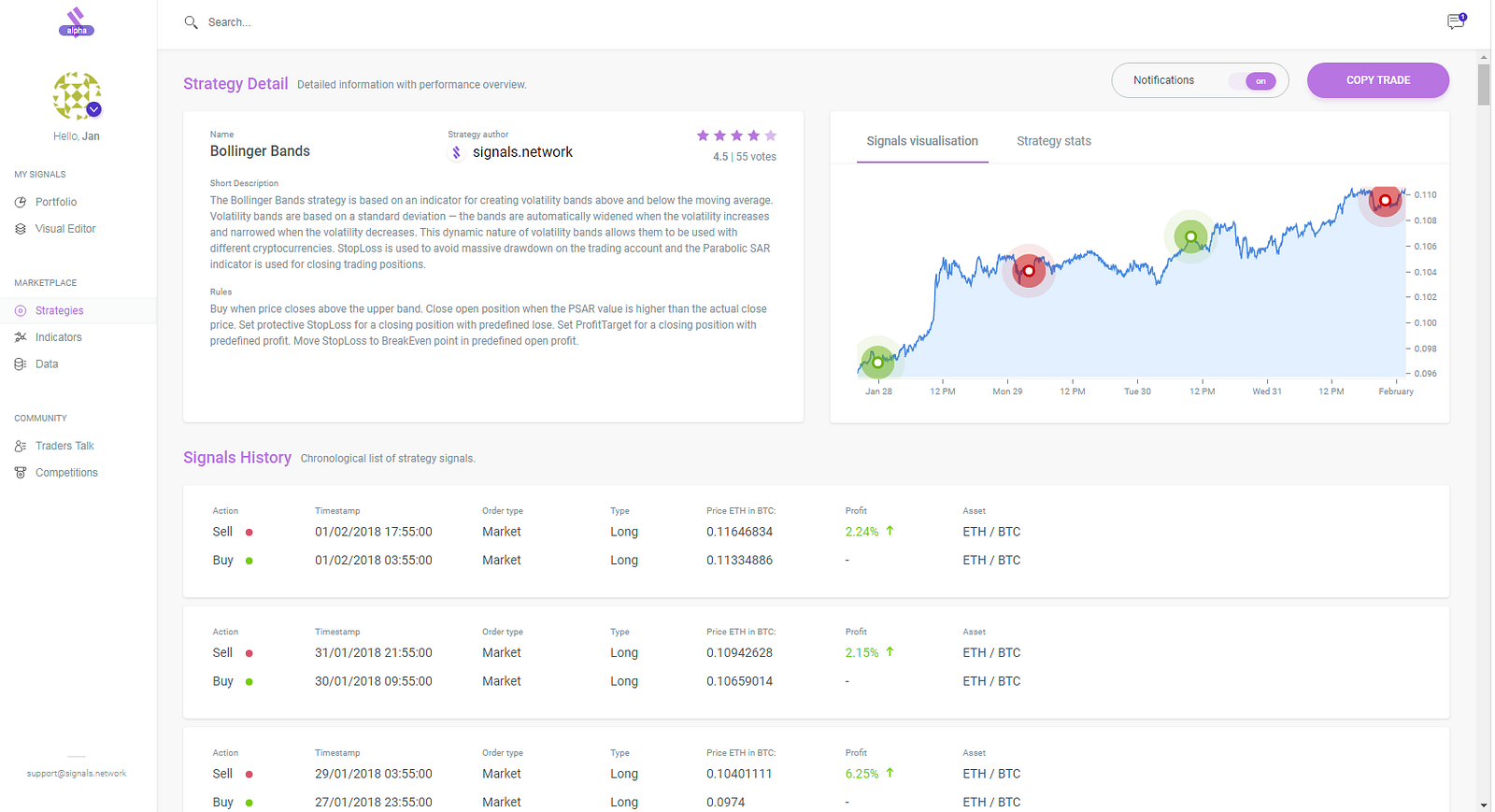Open Indicators in the marketplace menu
The image size is (1495, 812).
[59, 337]
